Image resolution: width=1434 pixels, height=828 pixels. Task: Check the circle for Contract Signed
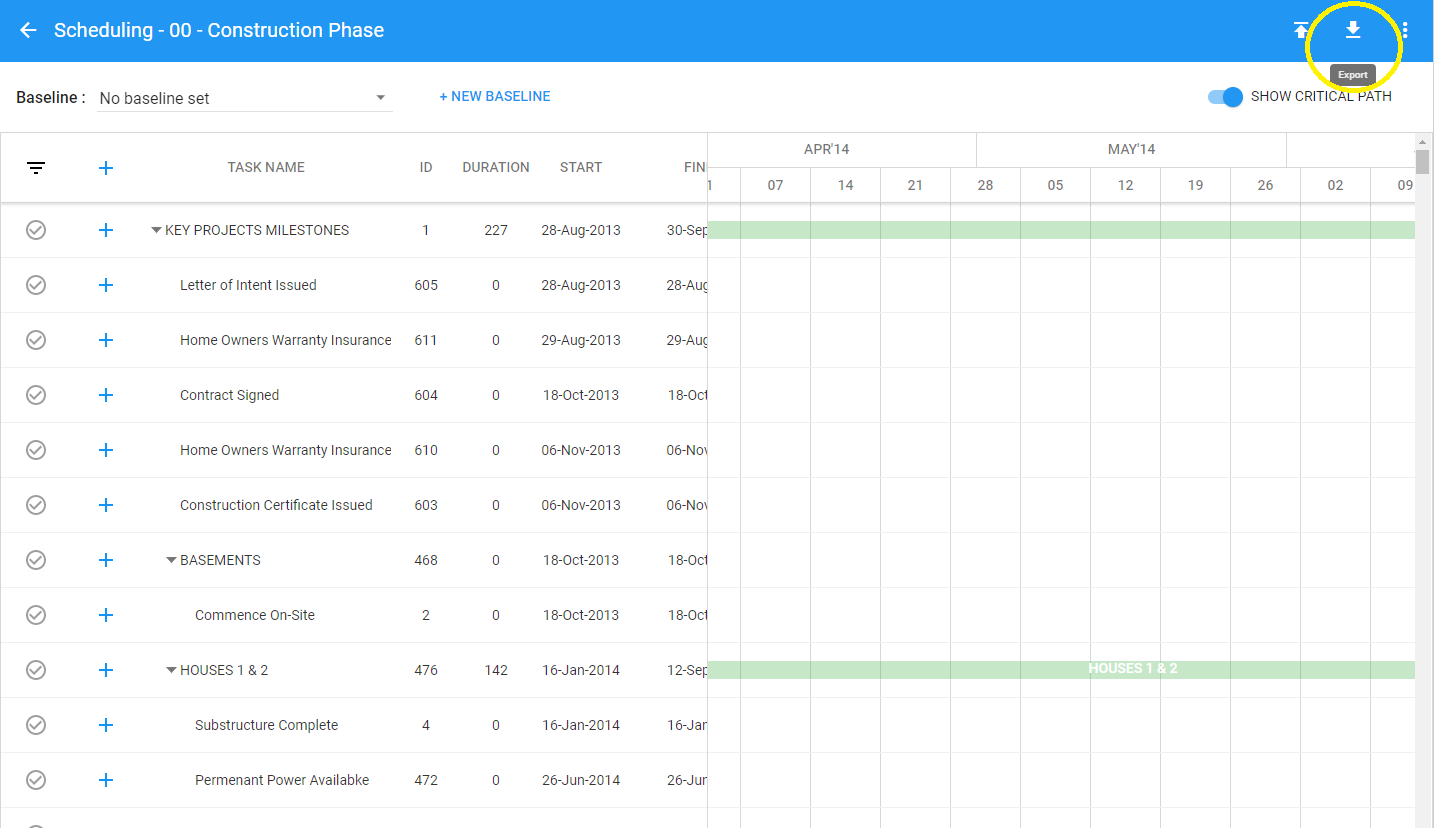click(36, 395)
